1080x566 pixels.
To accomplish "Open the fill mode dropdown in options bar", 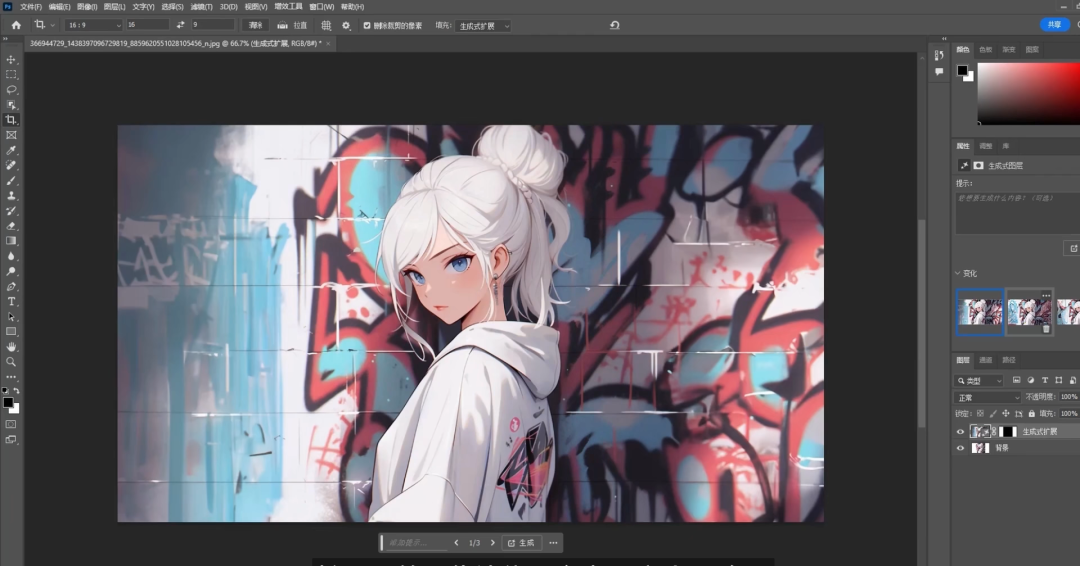I will click(x=484, y=25).
